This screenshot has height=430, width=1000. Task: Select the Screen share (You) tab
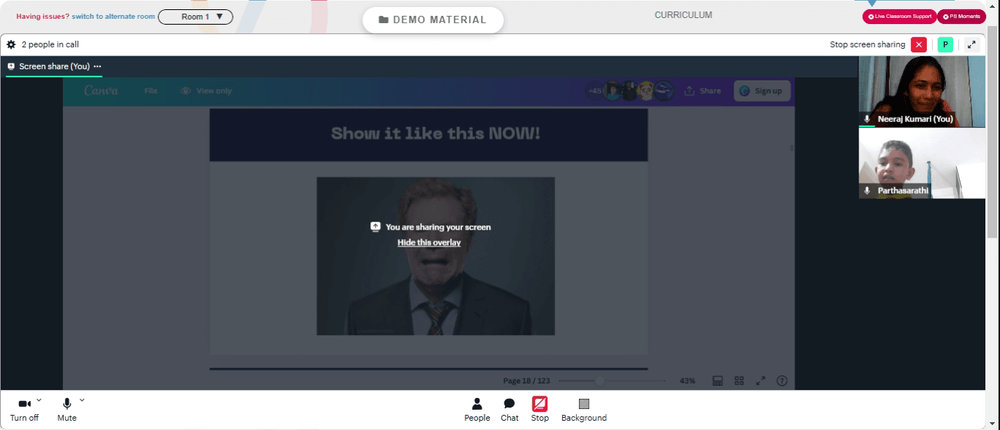tap(54, 66)
